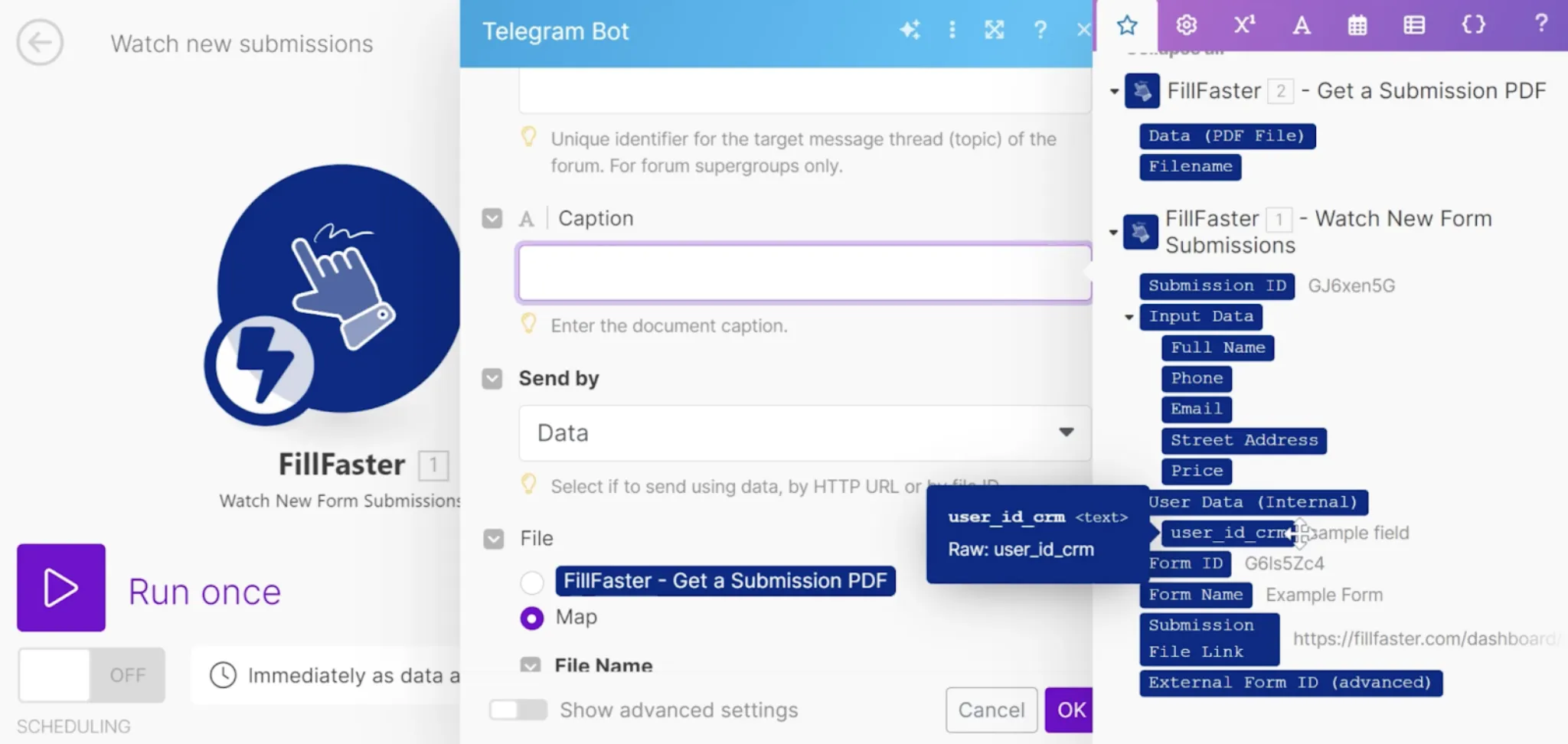Image resolution: width=1568 pixels, height=744 pixels.
Task: Insert the Submission File Link variable
Action: [x=1209, y=639]
